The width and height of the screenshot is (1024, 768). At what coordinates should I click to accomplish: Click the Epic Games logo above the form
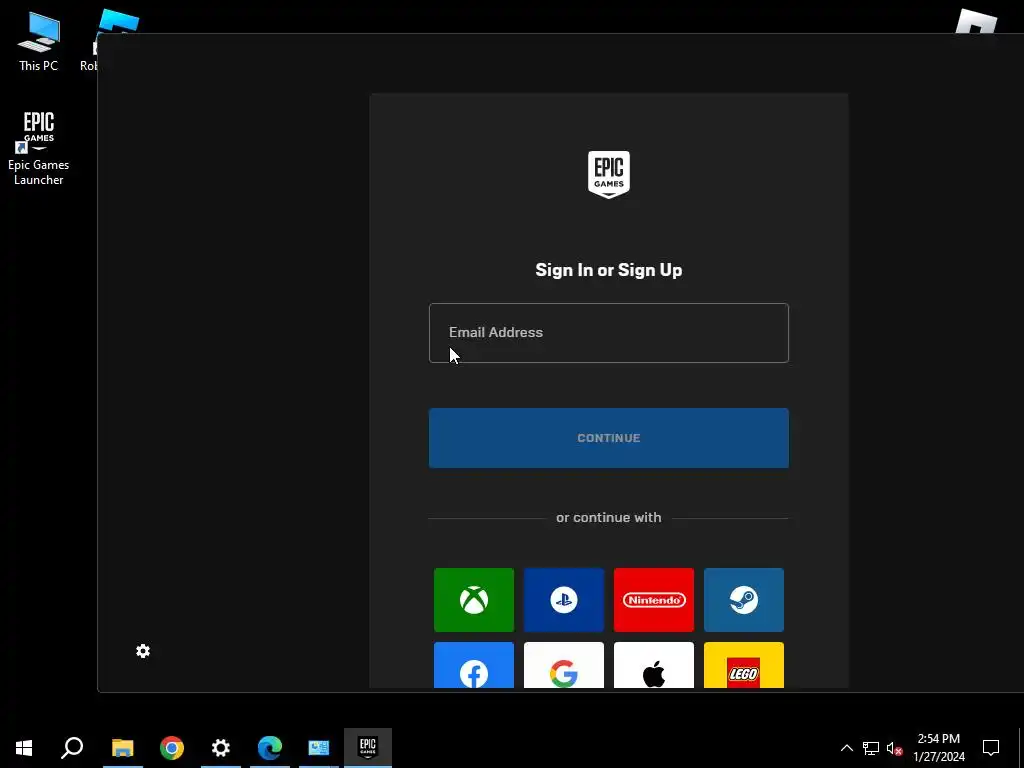(609, 174)
